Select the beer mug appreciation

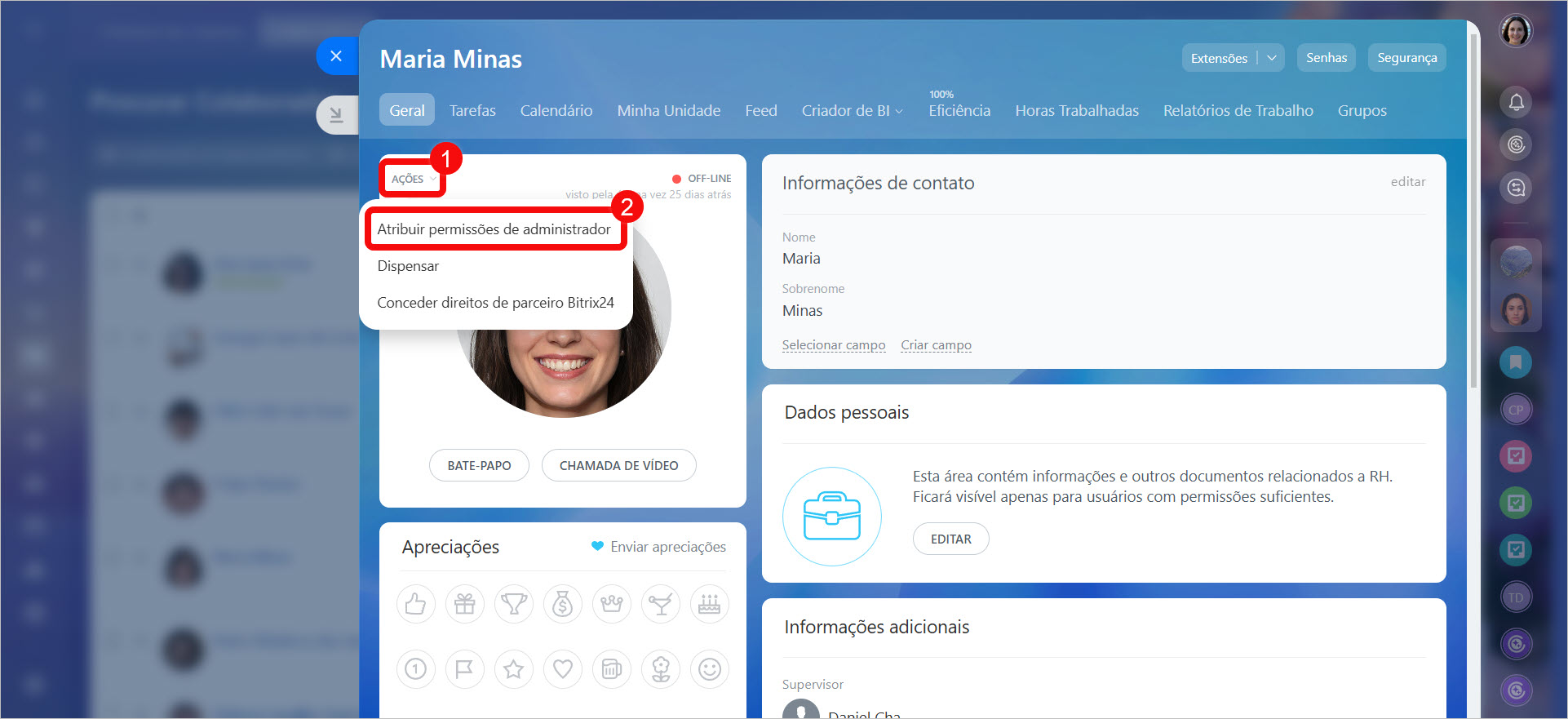coord(612,669)
